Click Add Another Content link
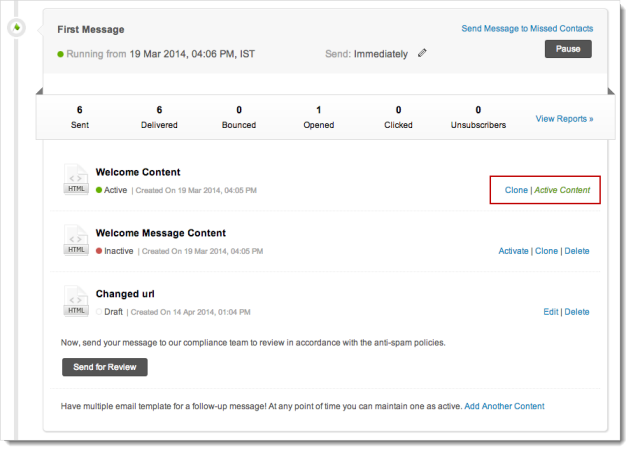Screen dimensions: 631x451 (504, 406)
